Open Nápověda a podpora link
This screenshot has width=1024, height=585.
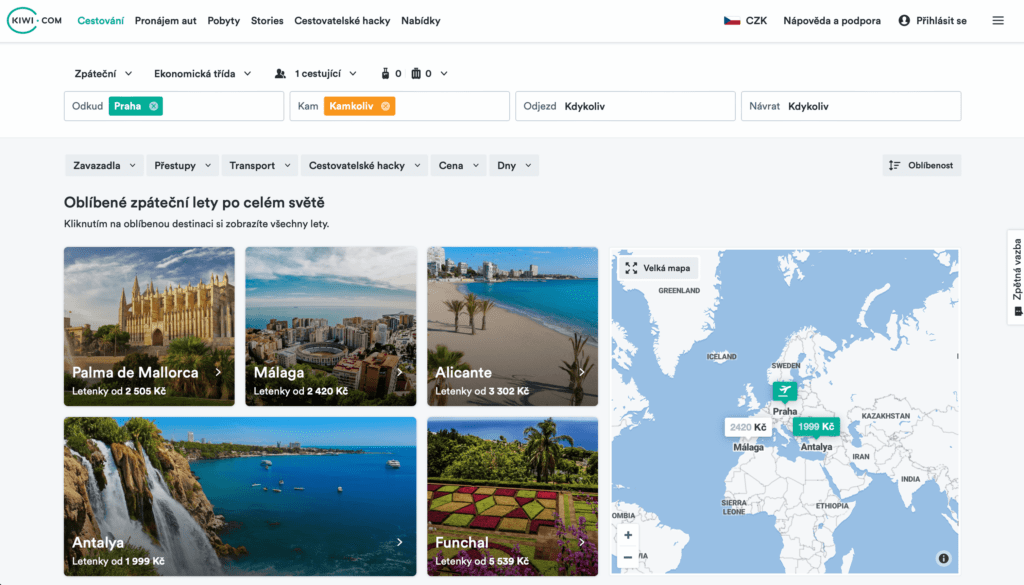click(x=832, y=20)
